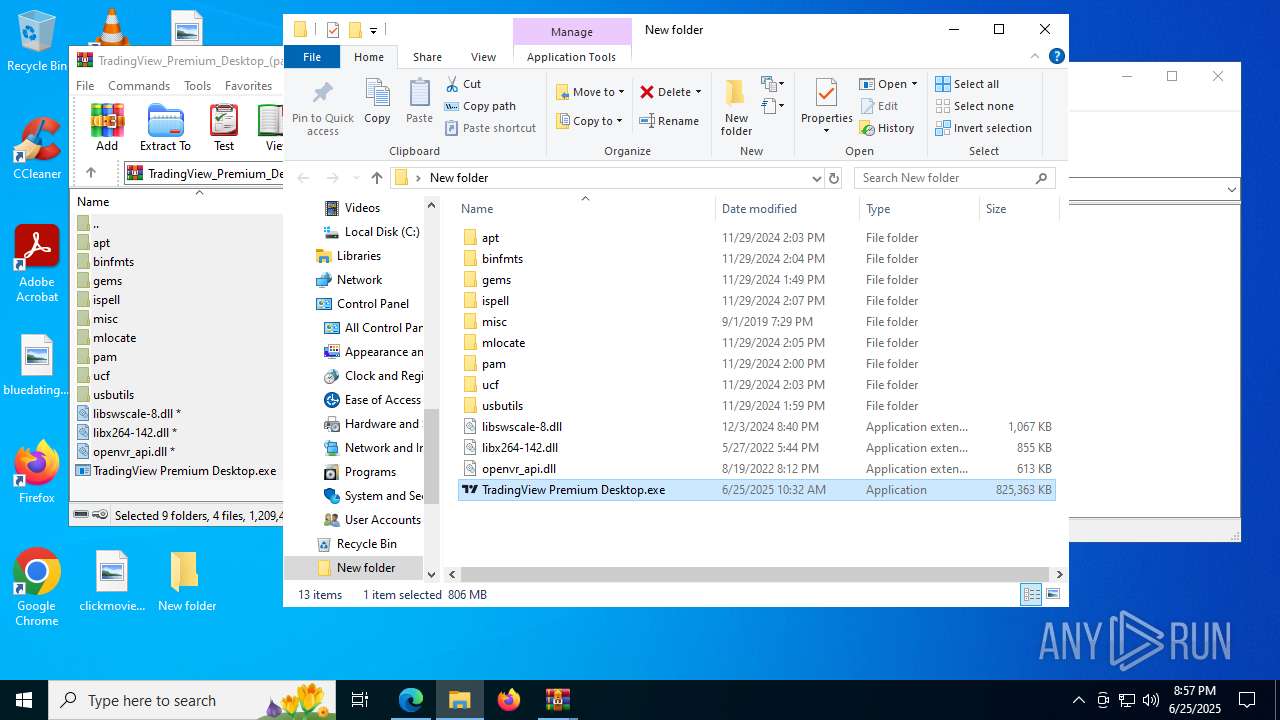Click Paste shortcut in ribbon
The height and width of the screenshot is (720, 1280).
pos(490,128)
